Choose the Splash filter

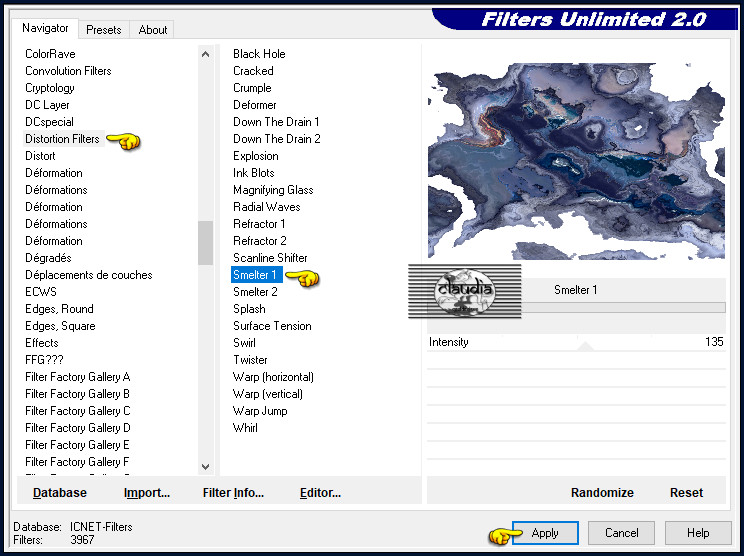coord(249,309)
